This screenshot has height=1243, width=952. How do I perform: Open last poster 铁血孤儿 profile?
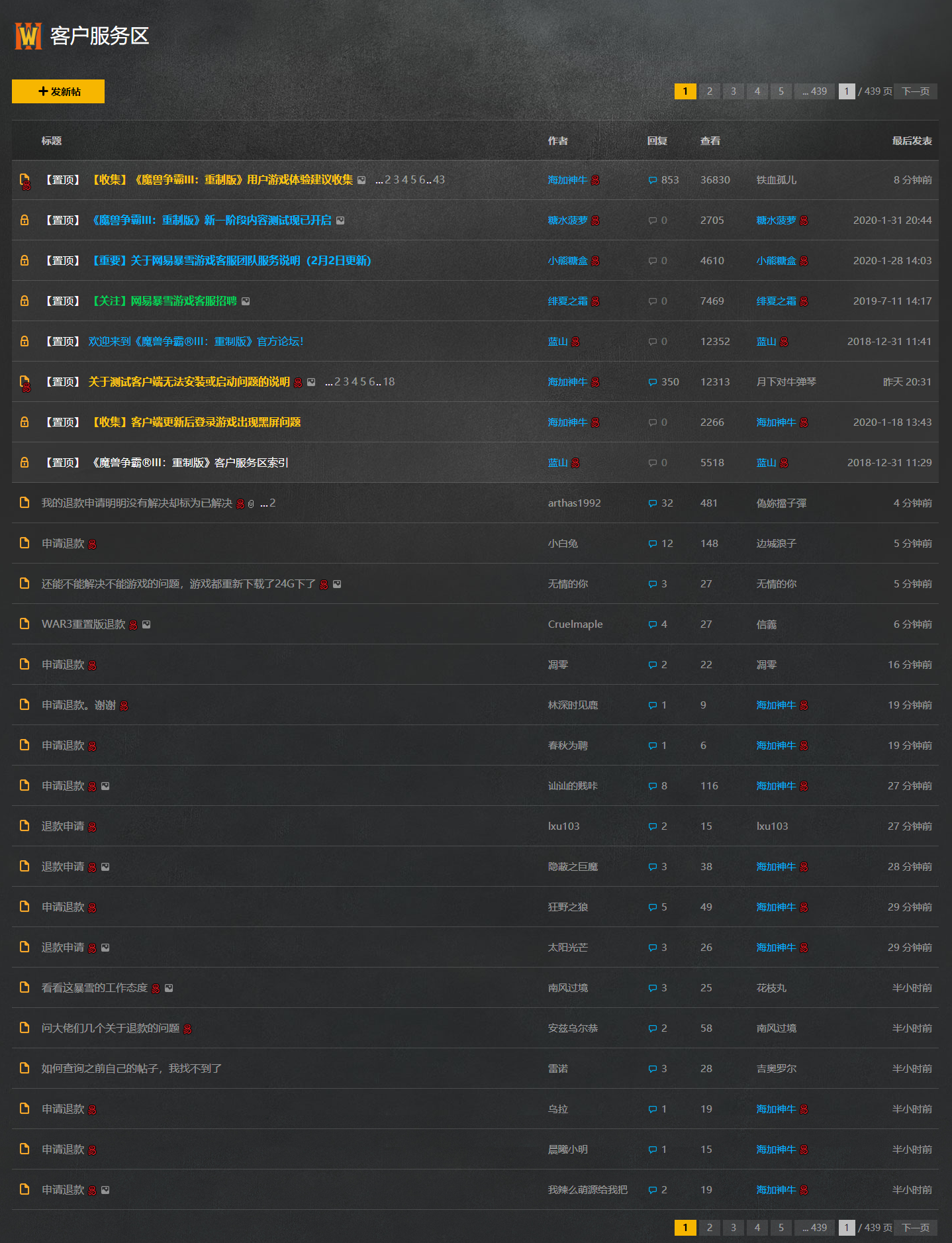(777, 180)
